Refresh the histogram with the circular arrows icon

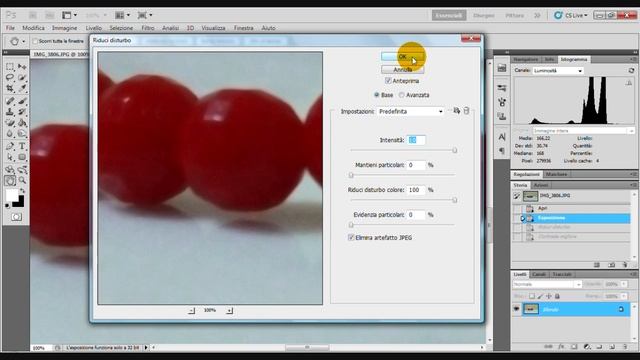(x=631, y=71)
